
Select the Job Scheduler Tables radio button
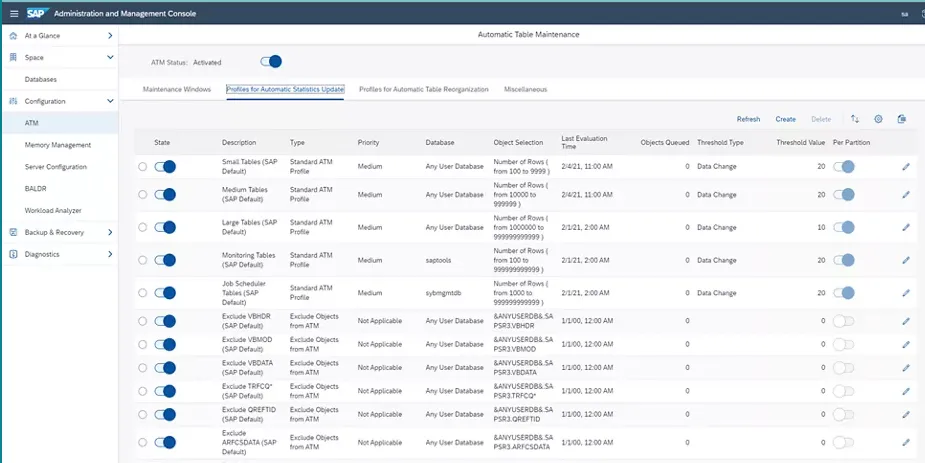click(x=143, y=293)
